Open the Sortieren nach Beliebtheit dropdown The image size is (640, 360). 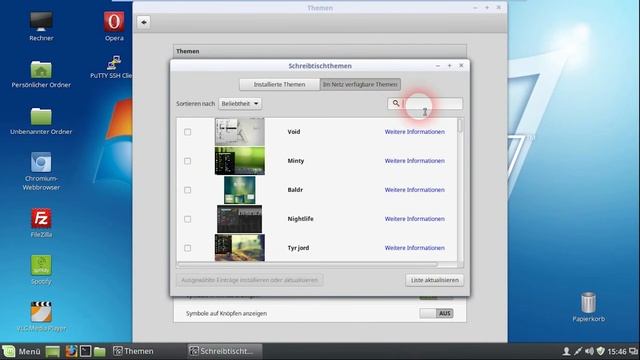point(240,104)
